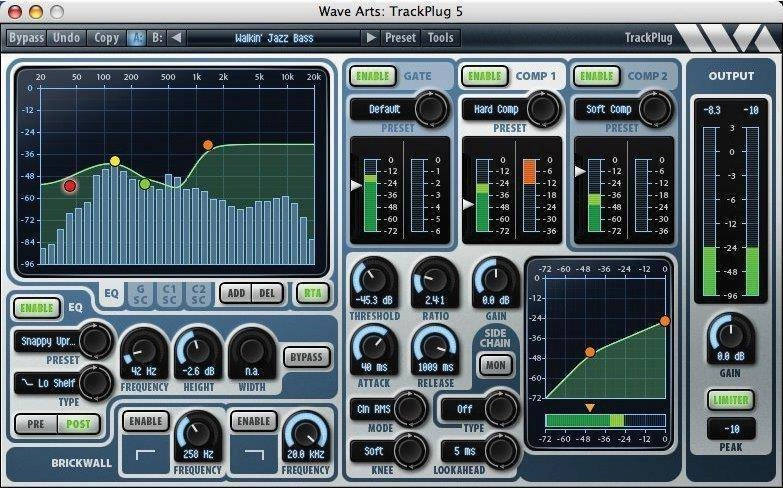The width and height of the screenshot is (783, 488).
Task: Click the Comp 1 threshold marker triangle
Action: point(468,204)
